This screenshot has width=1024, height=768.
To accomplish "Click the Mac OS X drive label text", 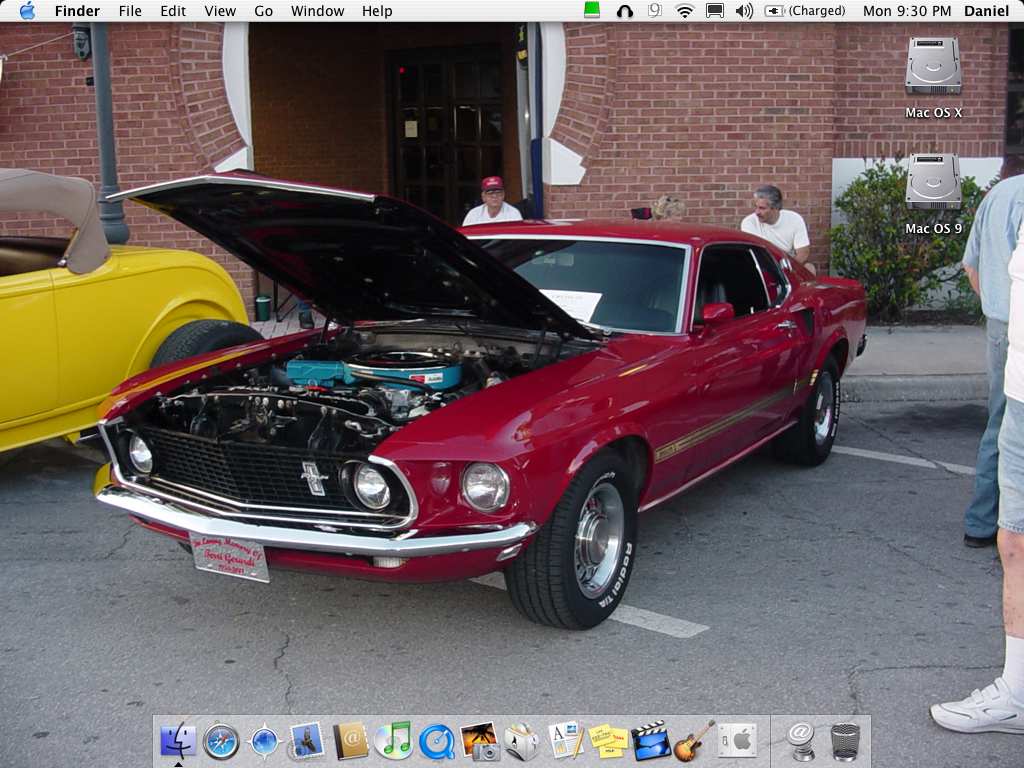I will [933, 112].
